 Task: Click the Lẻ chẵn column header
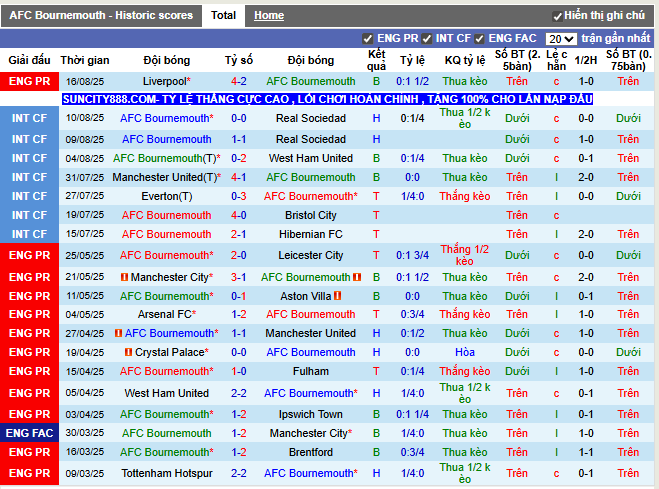556,60
